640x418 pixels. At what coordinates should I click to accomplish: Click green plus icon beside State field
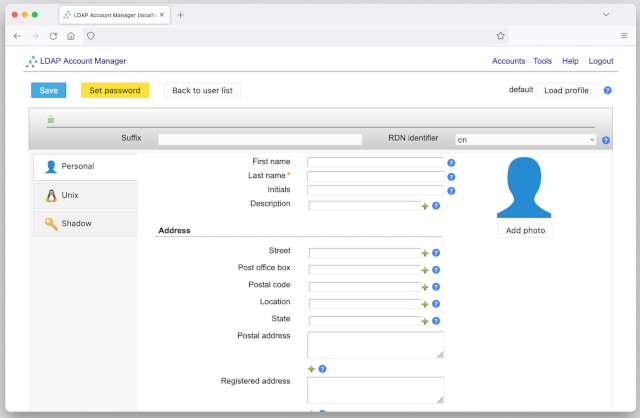click(x=425, y=321)
